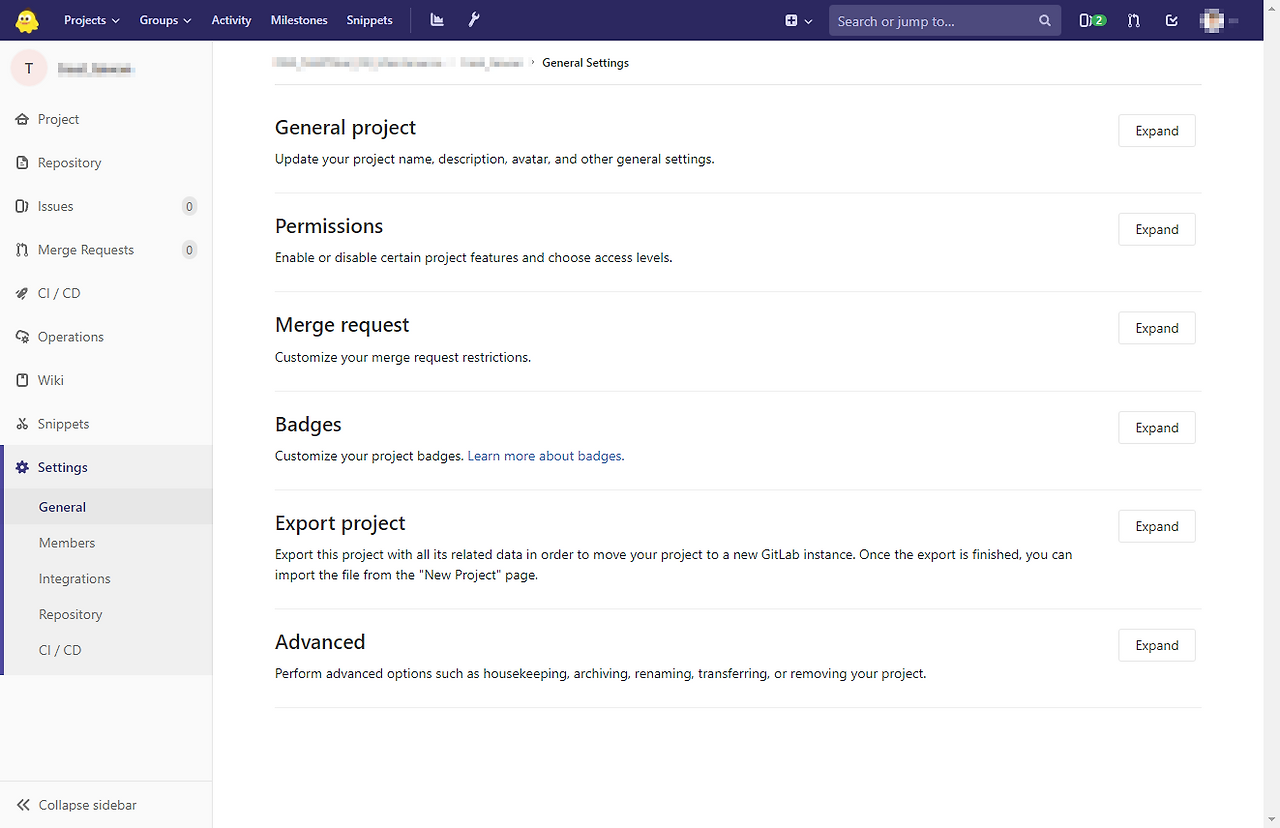This screenshot has width=1280, height=828.
Task: Click the merge requests icon in navbar
Action: (1133, 20)
